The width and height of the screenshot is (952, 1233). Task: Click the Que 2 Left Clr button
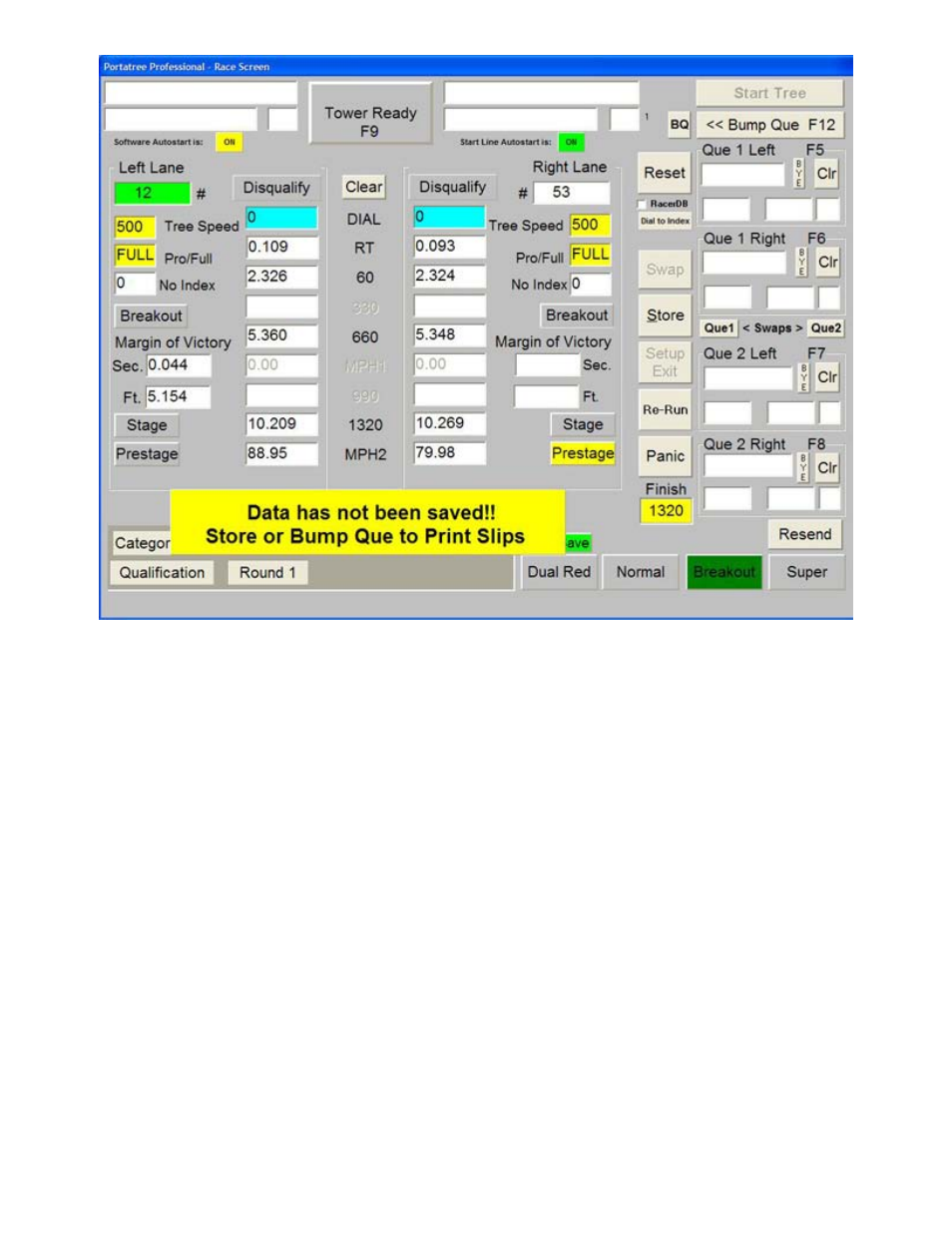pyautogui.click(x=827, y=377)
